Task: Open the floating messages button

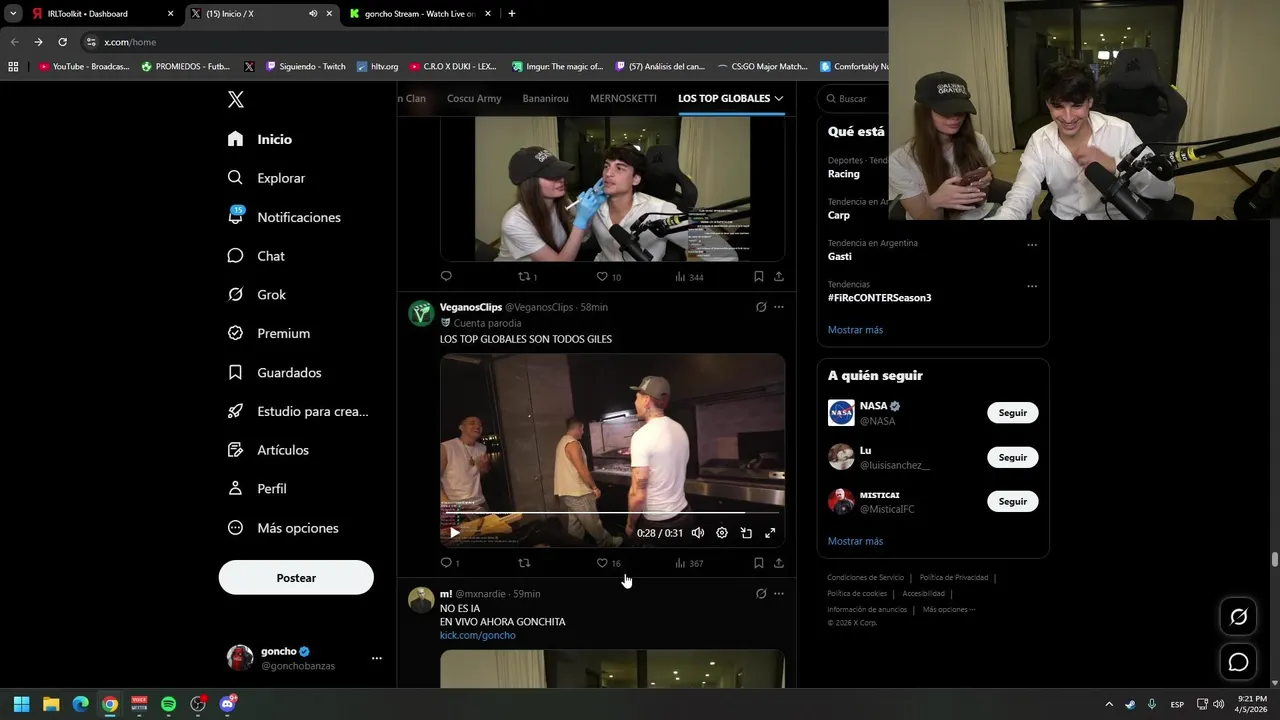Action: coord(1238,662)
